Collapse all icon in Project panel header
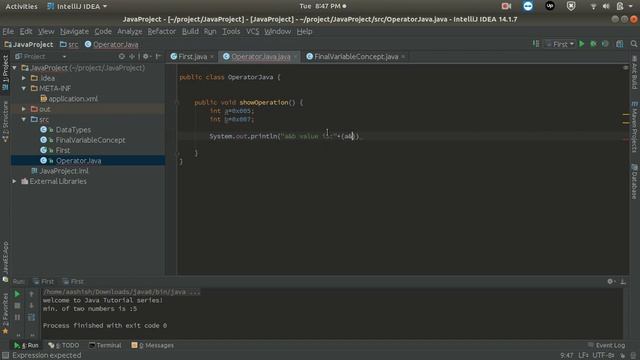The image size is (640, 360). pos(132,56)
